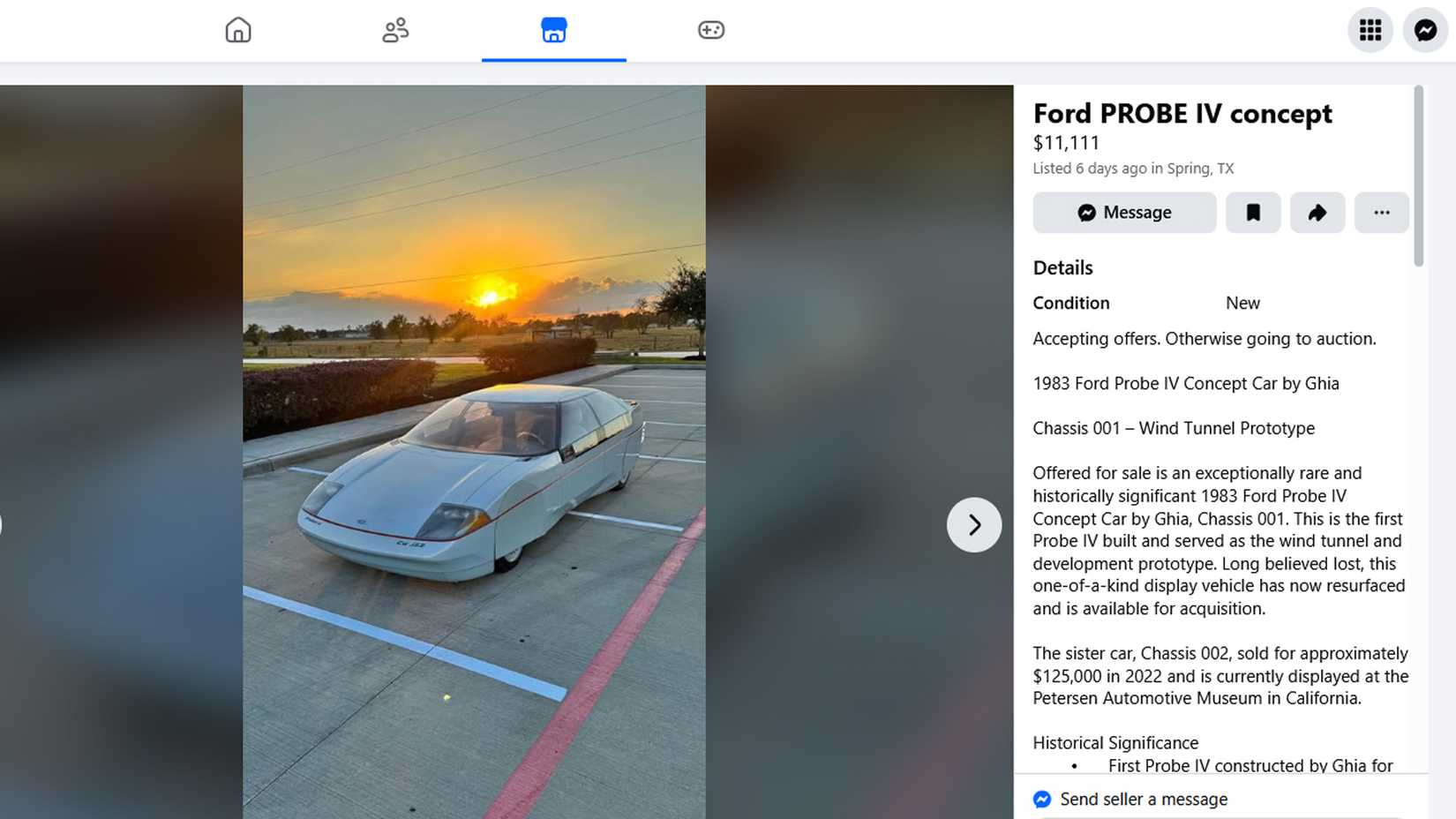Show next photo with right chevron

pyautogui.click(x=973, y=525)
